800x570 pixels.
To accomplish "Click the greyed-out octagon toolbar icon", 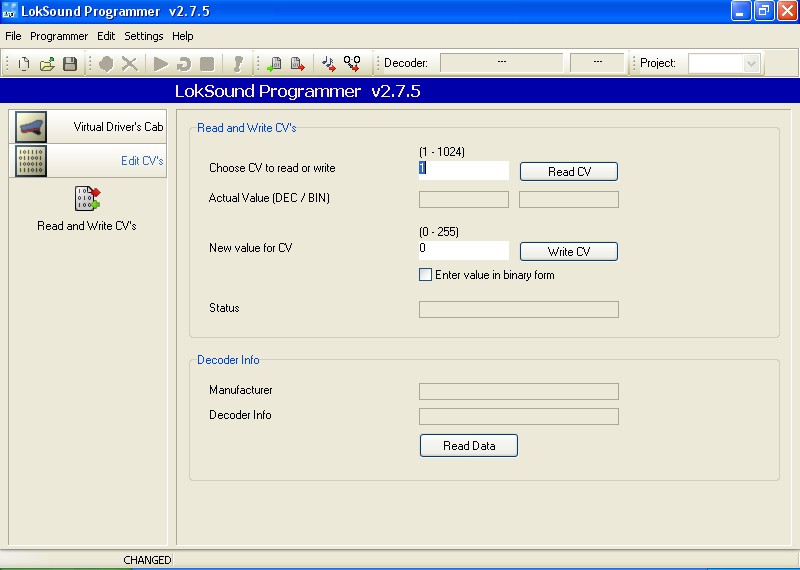I will tap(106, 64).
